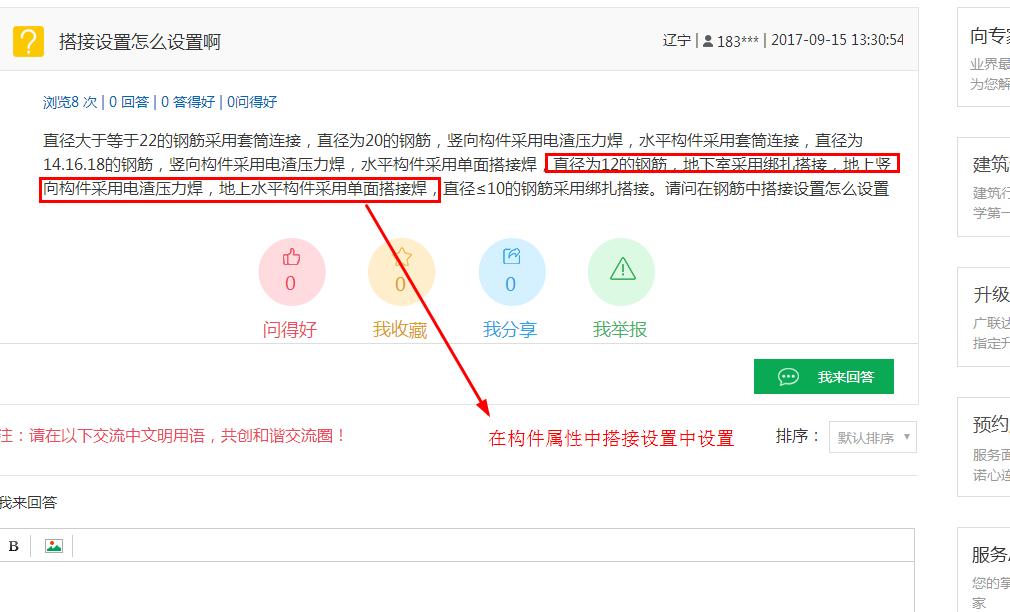Click the thumbs-up 问得好 circle icon
Image resolution: width=1010 pixels, height=612 pixels.
[291, 272]
